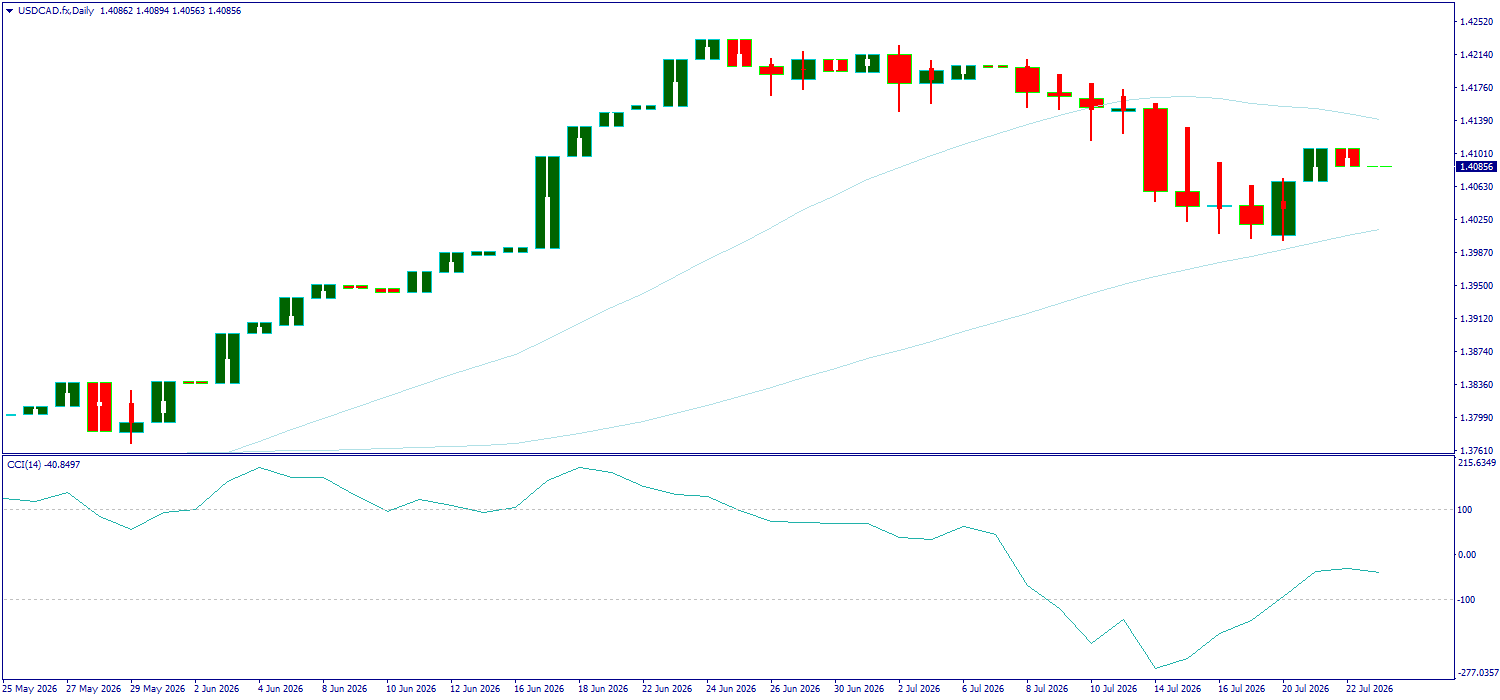Click the 1.37990 price axis label
This screenshot has height=700, width=1500.
pos(1477,418)
